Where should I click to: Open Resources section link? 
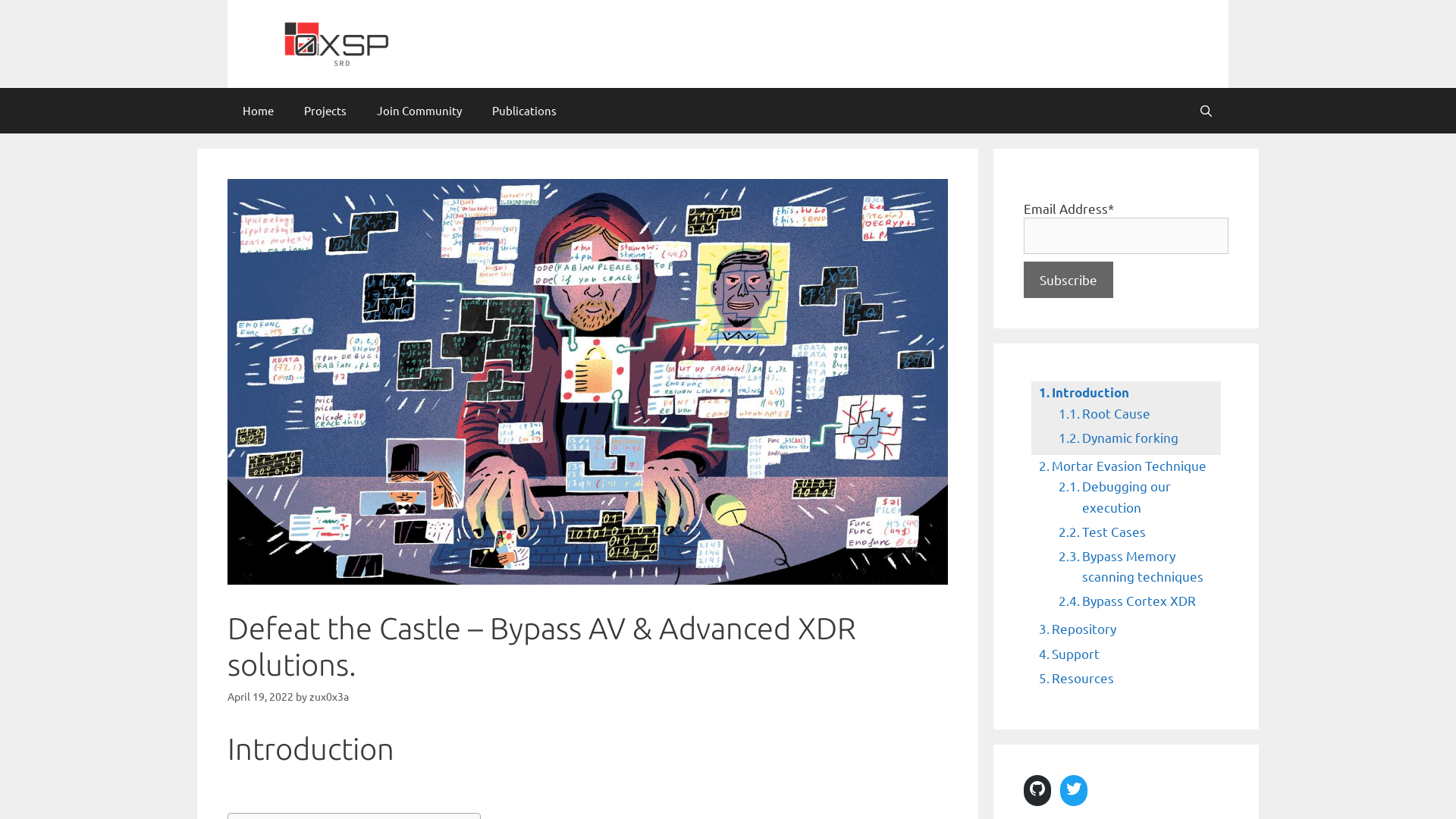tap(1076, 679)
